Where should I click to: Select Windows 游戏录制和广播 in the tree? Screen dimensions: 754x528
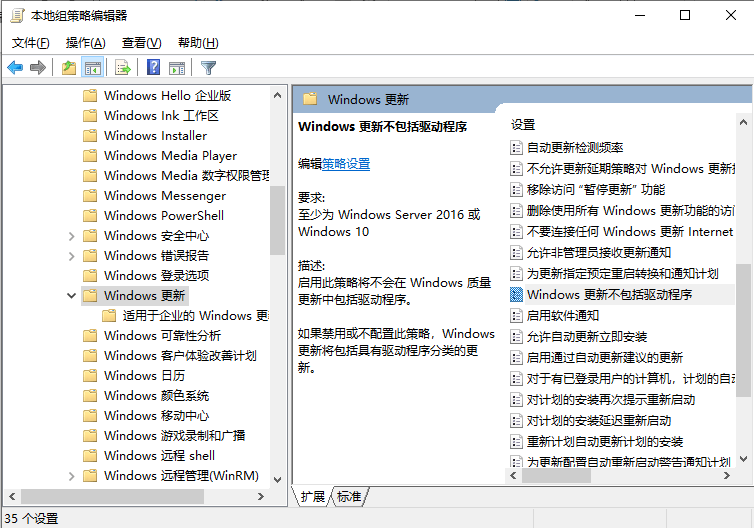coord(175,436)
